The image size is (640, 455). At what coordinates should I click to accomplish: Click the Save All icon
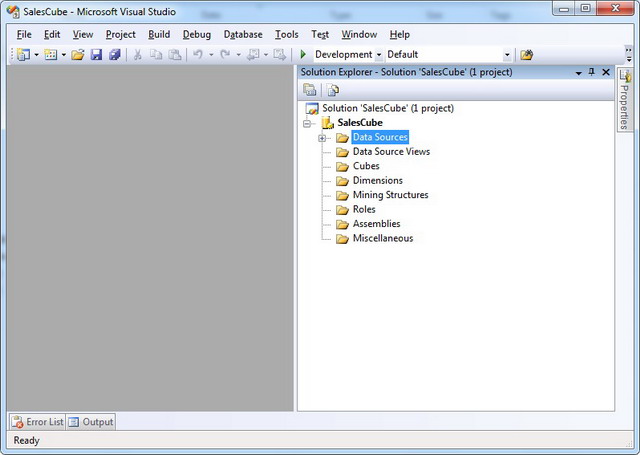(x=115, y=54)
